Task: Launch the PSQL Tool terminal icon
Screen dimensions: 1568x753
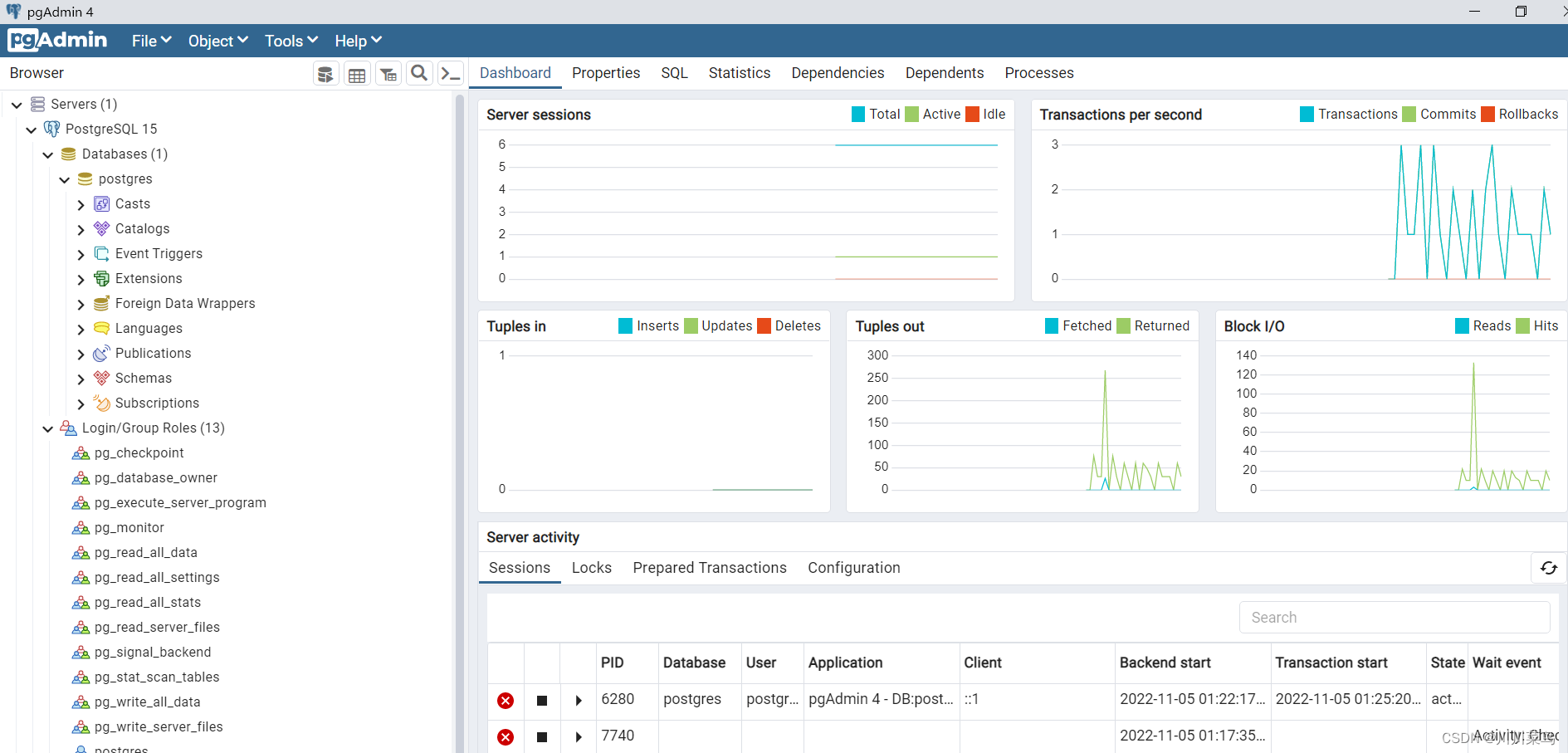Action: (x=451, y=74)
